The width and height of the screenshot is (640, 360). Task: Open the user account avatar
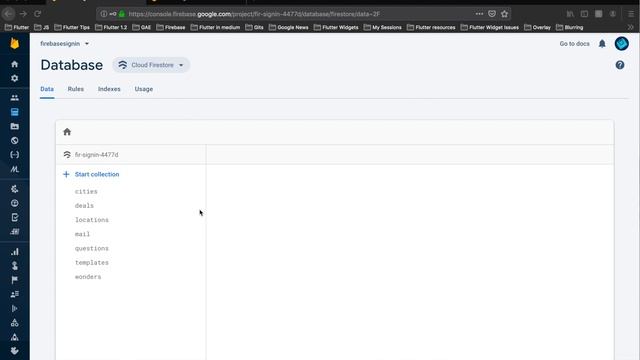point(622,44)
